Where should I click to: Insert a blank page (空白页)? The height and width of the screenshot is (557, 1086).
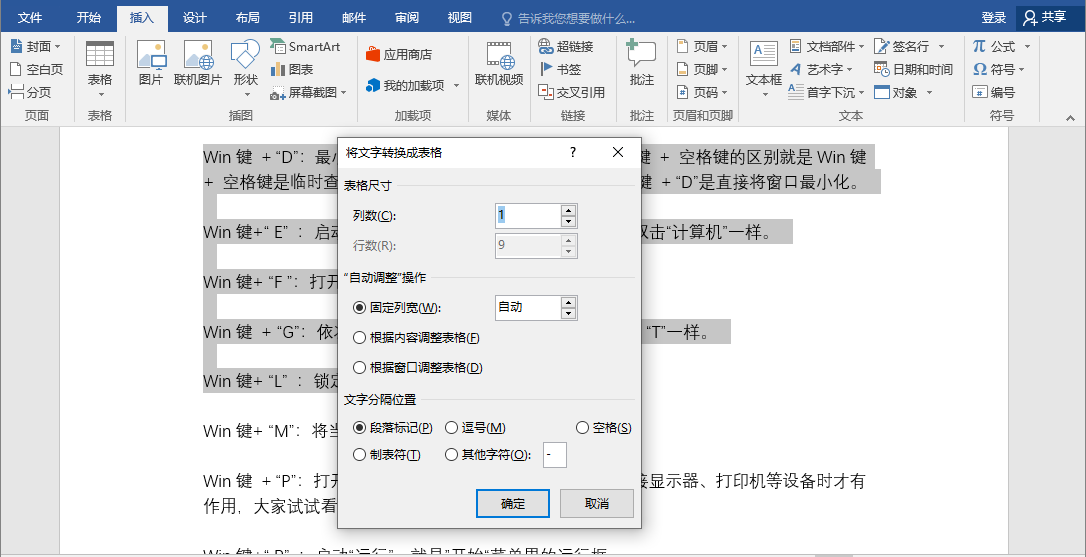[36, 69]
